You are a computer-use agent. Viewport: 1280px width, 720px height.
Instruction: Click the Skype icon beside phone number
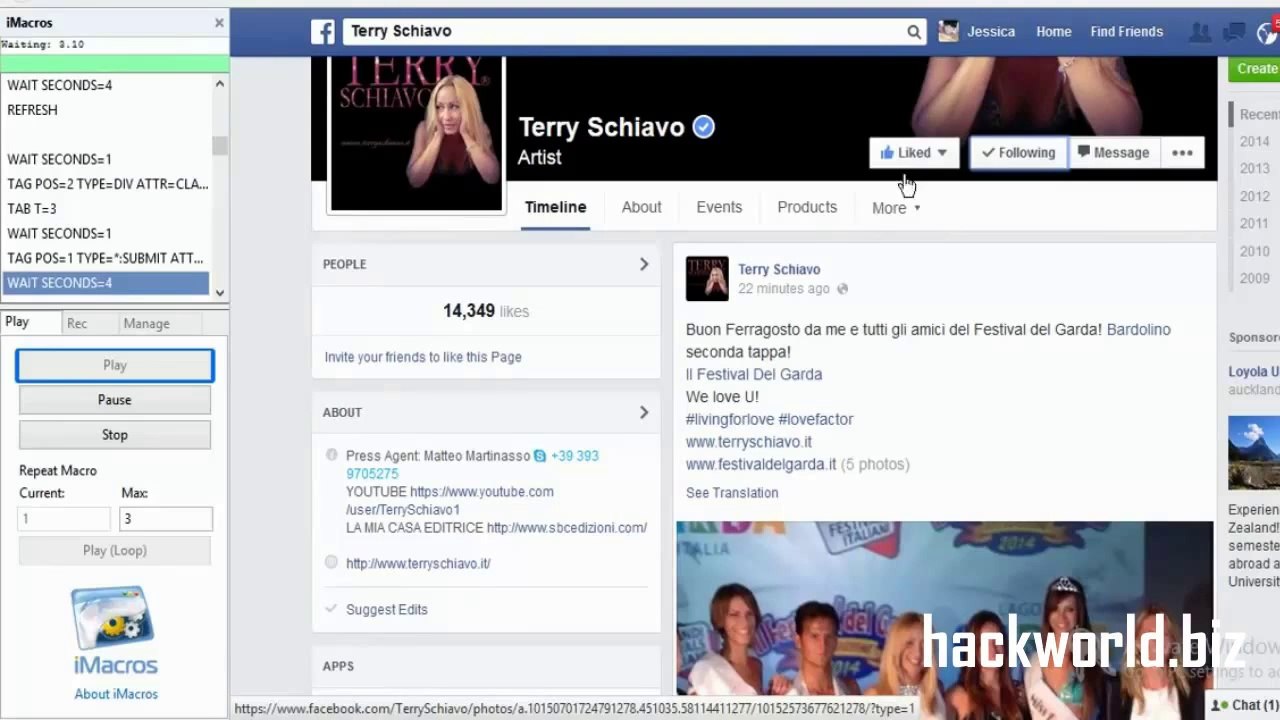point(540,456)
